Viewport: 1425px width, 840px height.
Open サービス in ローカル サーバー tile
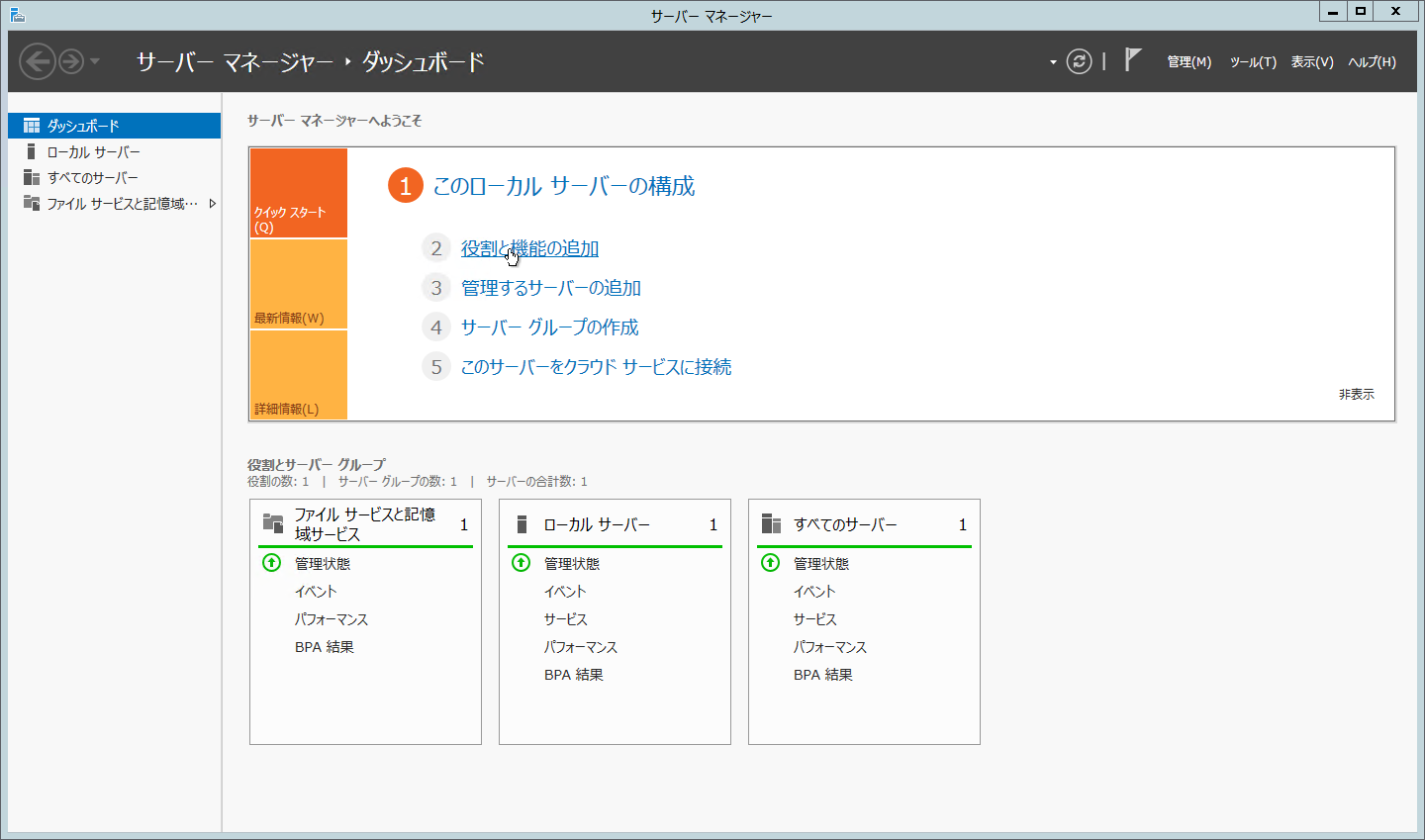click(x=566, y=619)
